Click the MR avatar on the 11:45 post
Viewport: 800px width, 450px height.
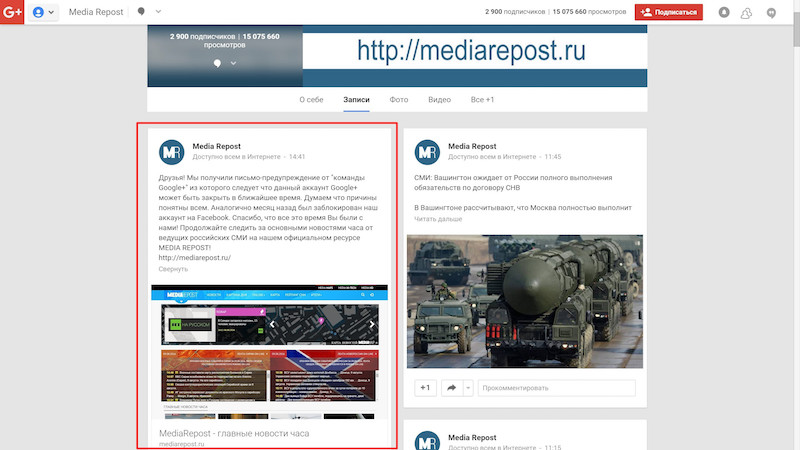tap(427, 152)
